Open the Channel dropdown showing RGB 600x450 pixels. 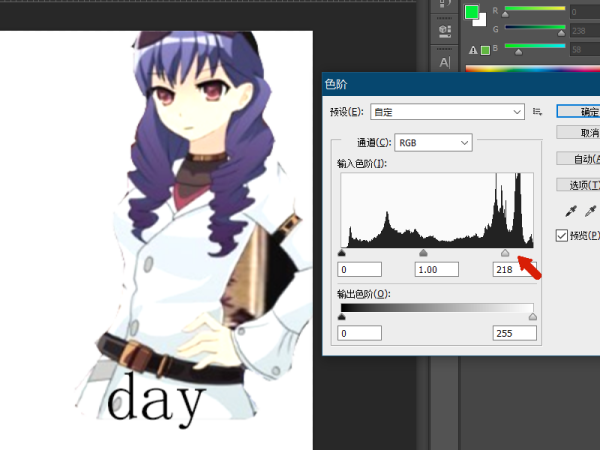pos(433,143)
